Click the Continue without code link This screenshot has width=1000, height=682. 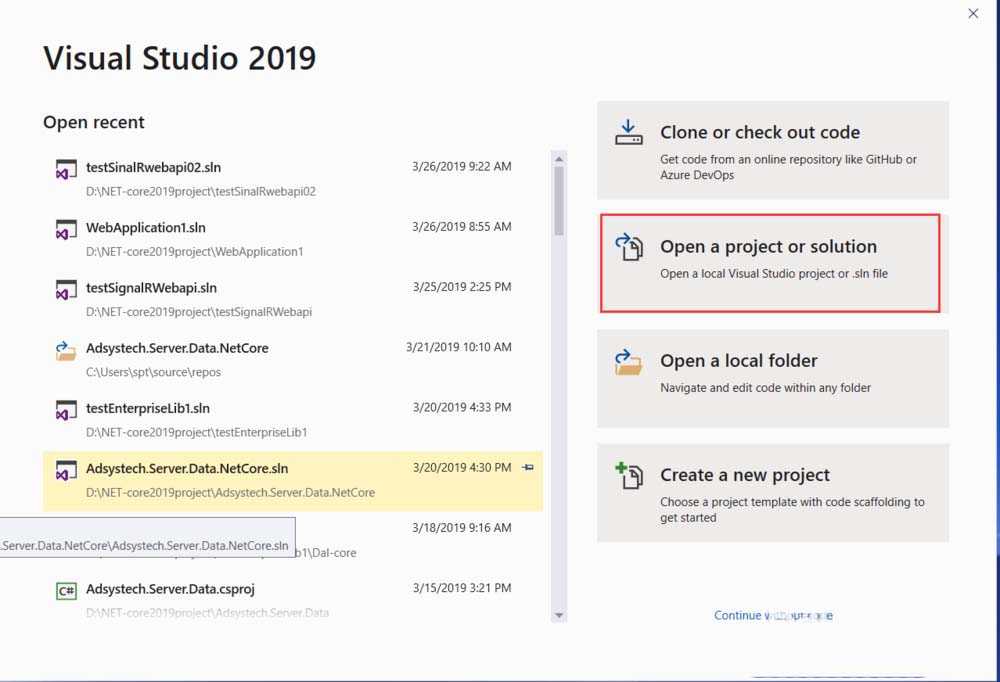772,616
